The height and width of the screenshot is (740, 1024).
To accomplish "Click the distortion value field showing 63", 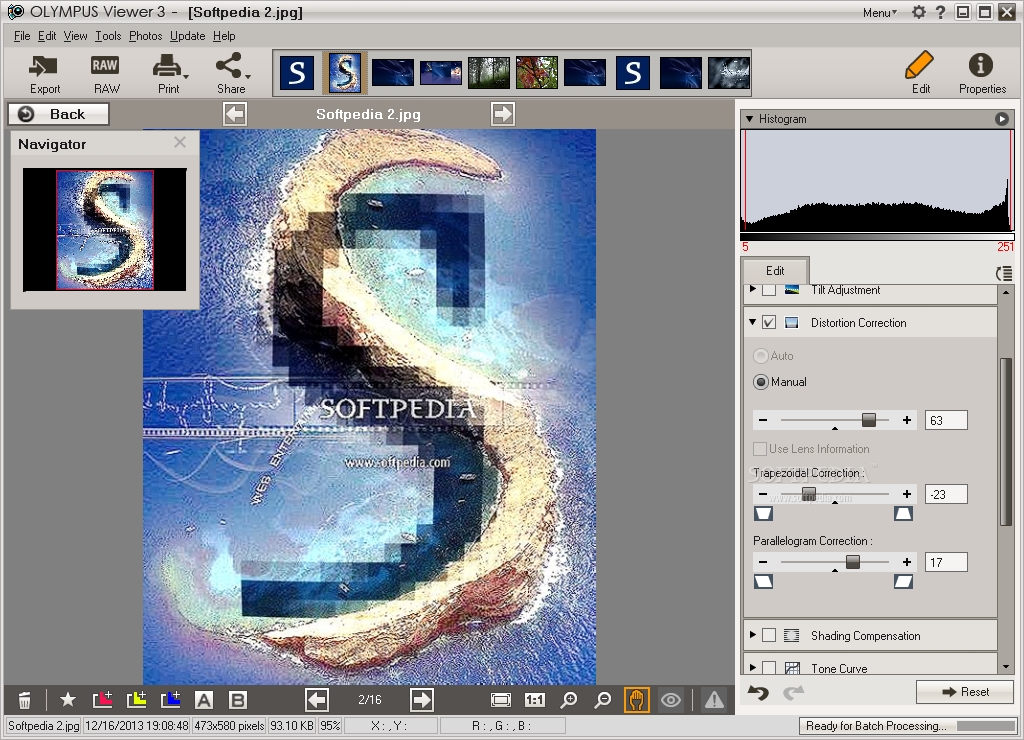I will click(946, 421).
